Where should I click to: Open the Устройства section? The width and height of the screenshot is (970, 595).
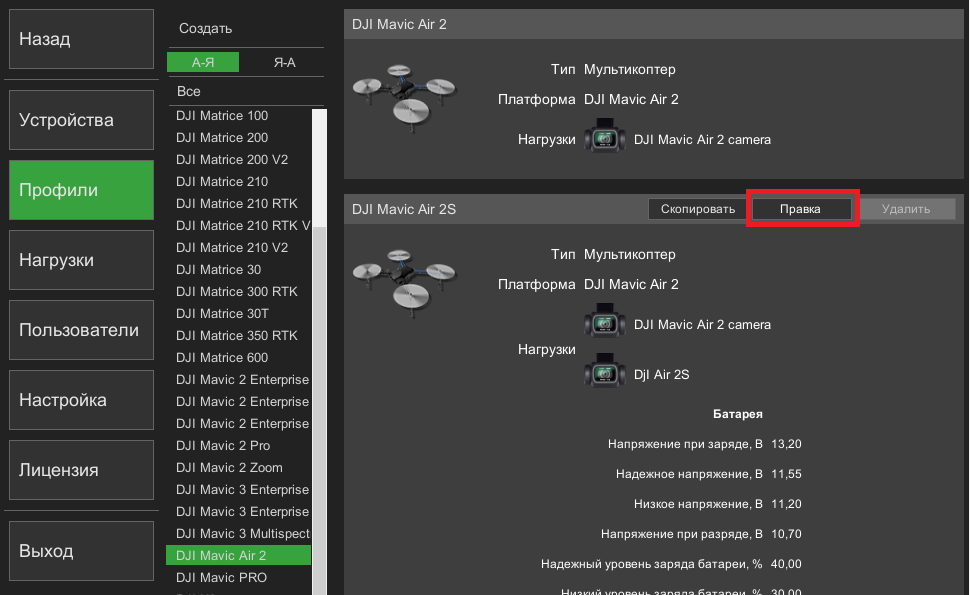(81, 120)
